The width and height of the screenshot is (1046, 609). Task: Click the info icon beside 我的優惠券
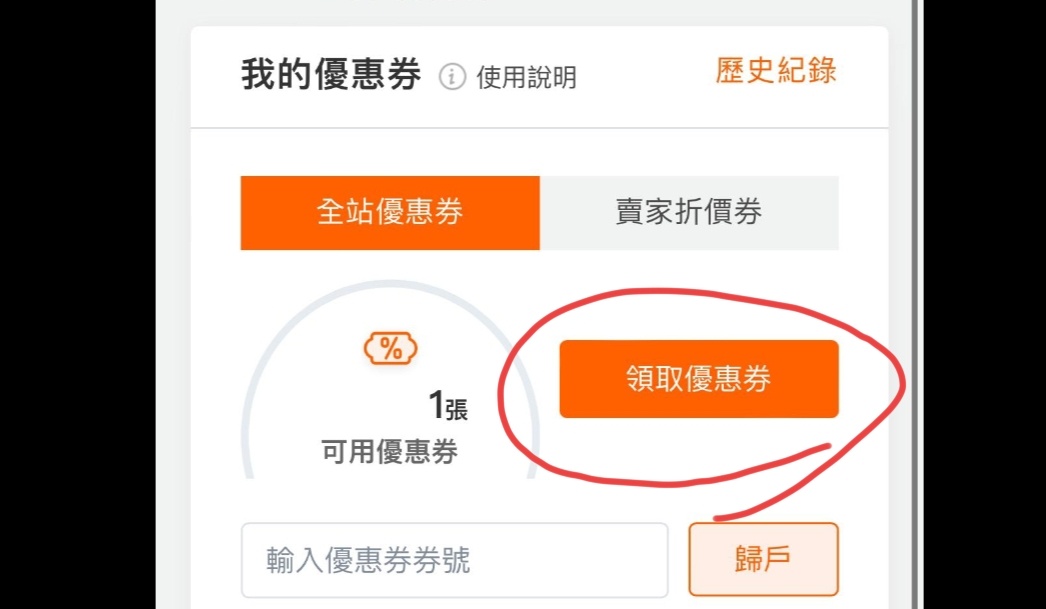(452, 77)
